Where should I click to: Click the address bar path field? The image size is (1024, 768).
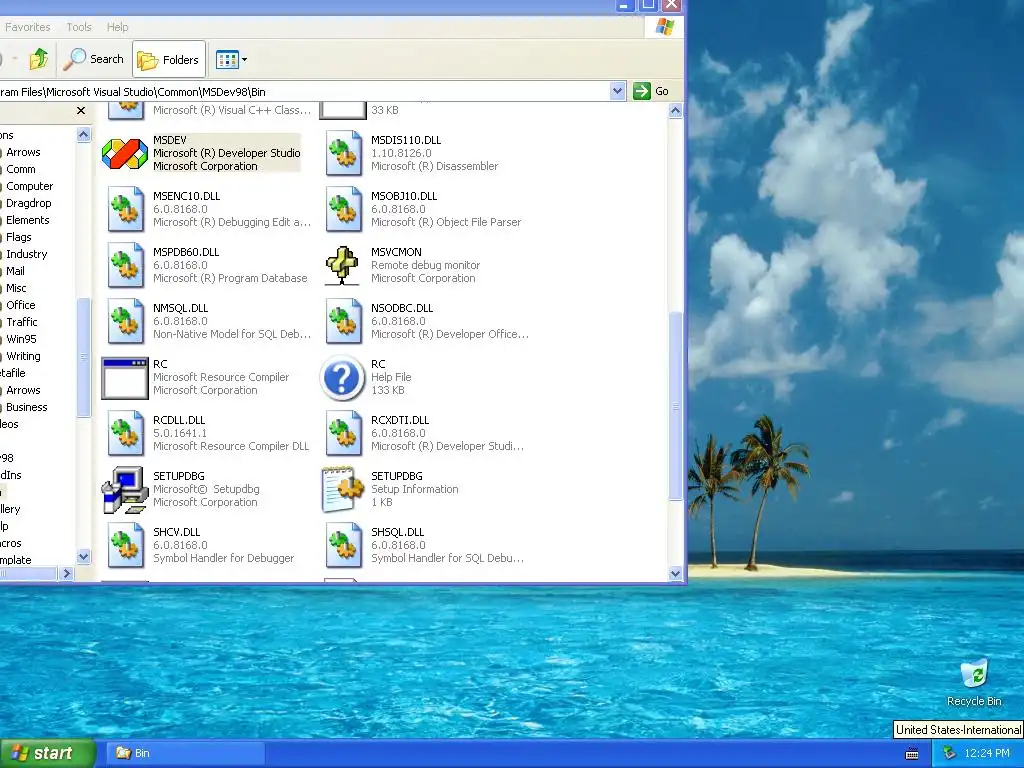pos(304,91)
